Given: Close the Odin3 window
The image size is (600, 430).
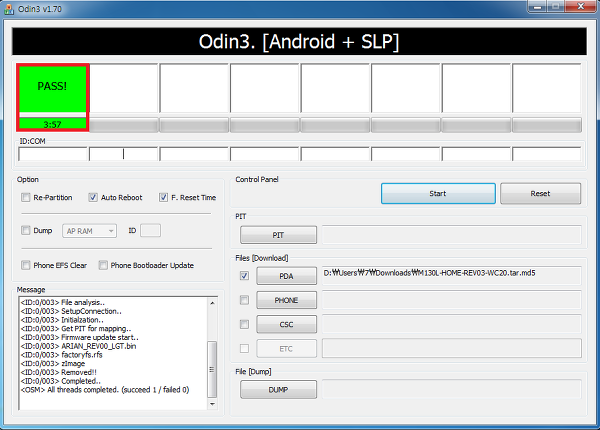Looking at the screenshot, I should pos(581,7).
